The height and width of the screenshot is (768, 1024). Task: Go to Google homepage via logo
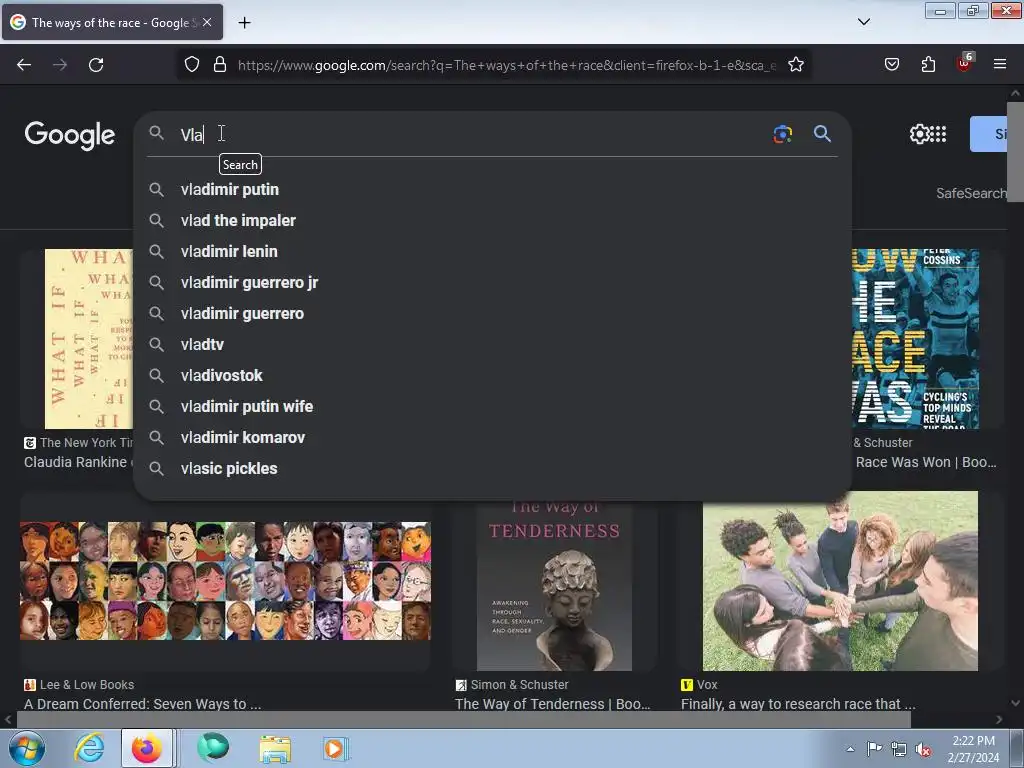point(70,135)
